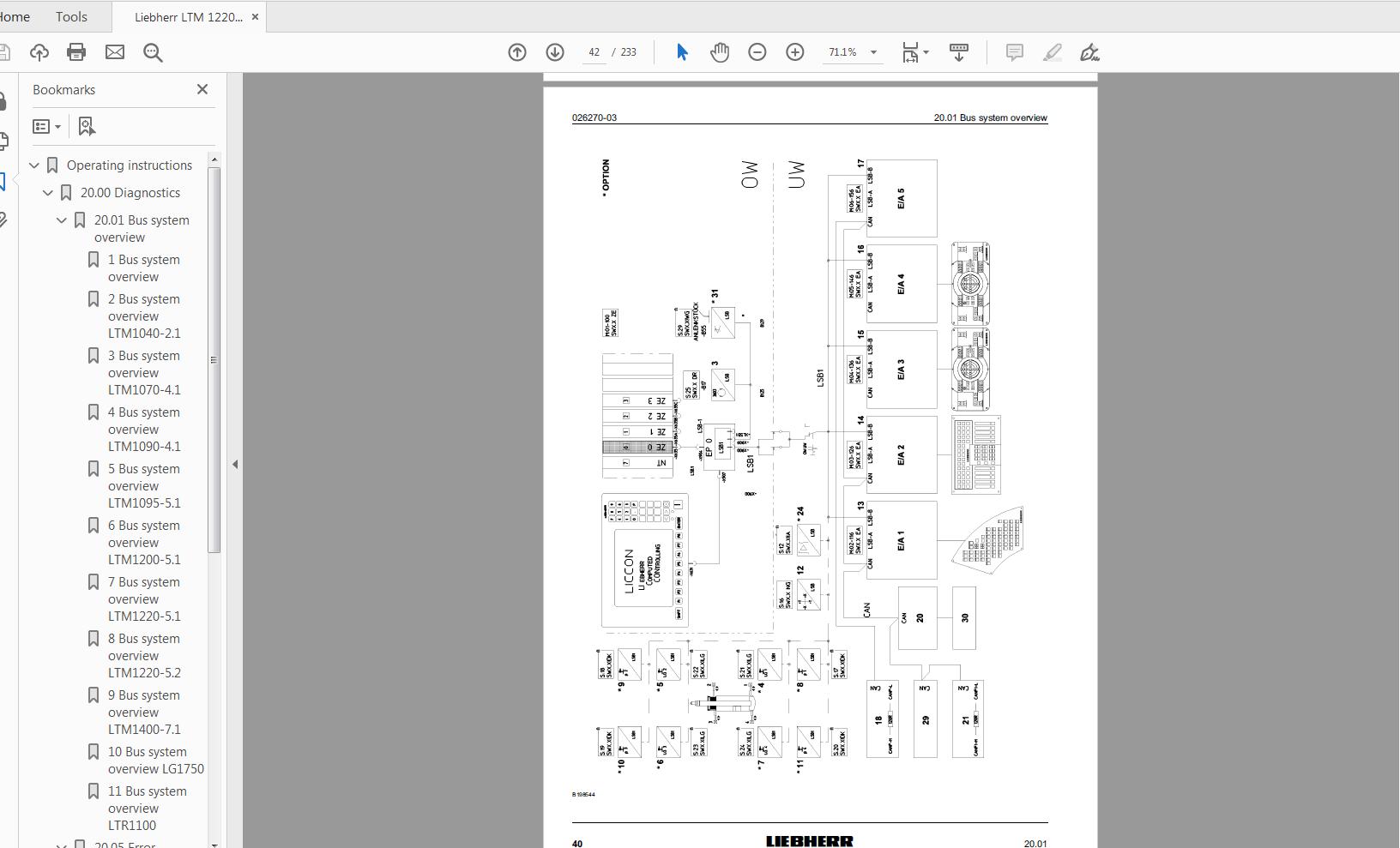Print the document with printer icon
The height and width of the screenshot is (848, 1400).
point(76,52)
